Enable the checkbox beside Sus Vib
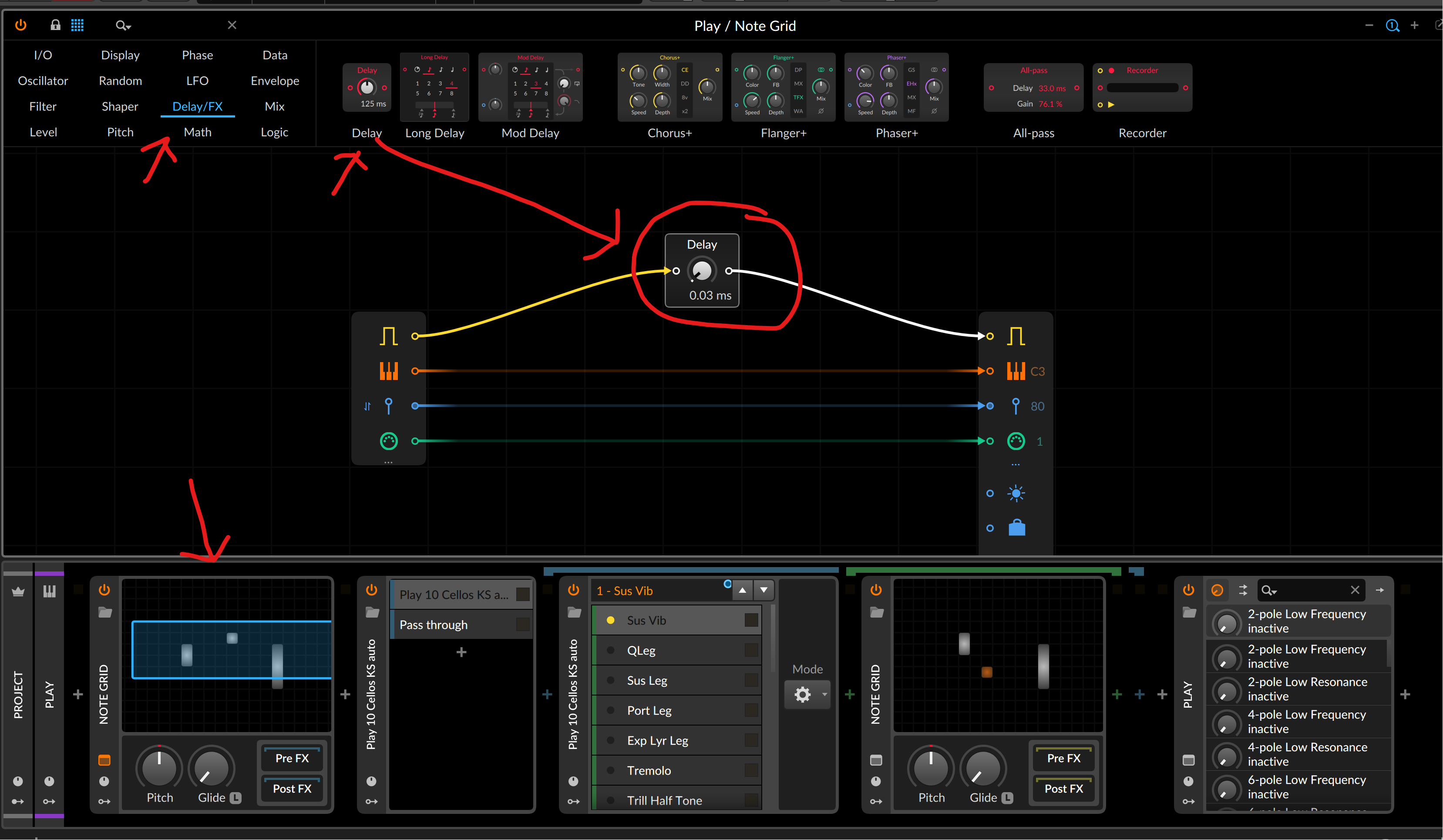The image size is (1443, 840). 751,620
